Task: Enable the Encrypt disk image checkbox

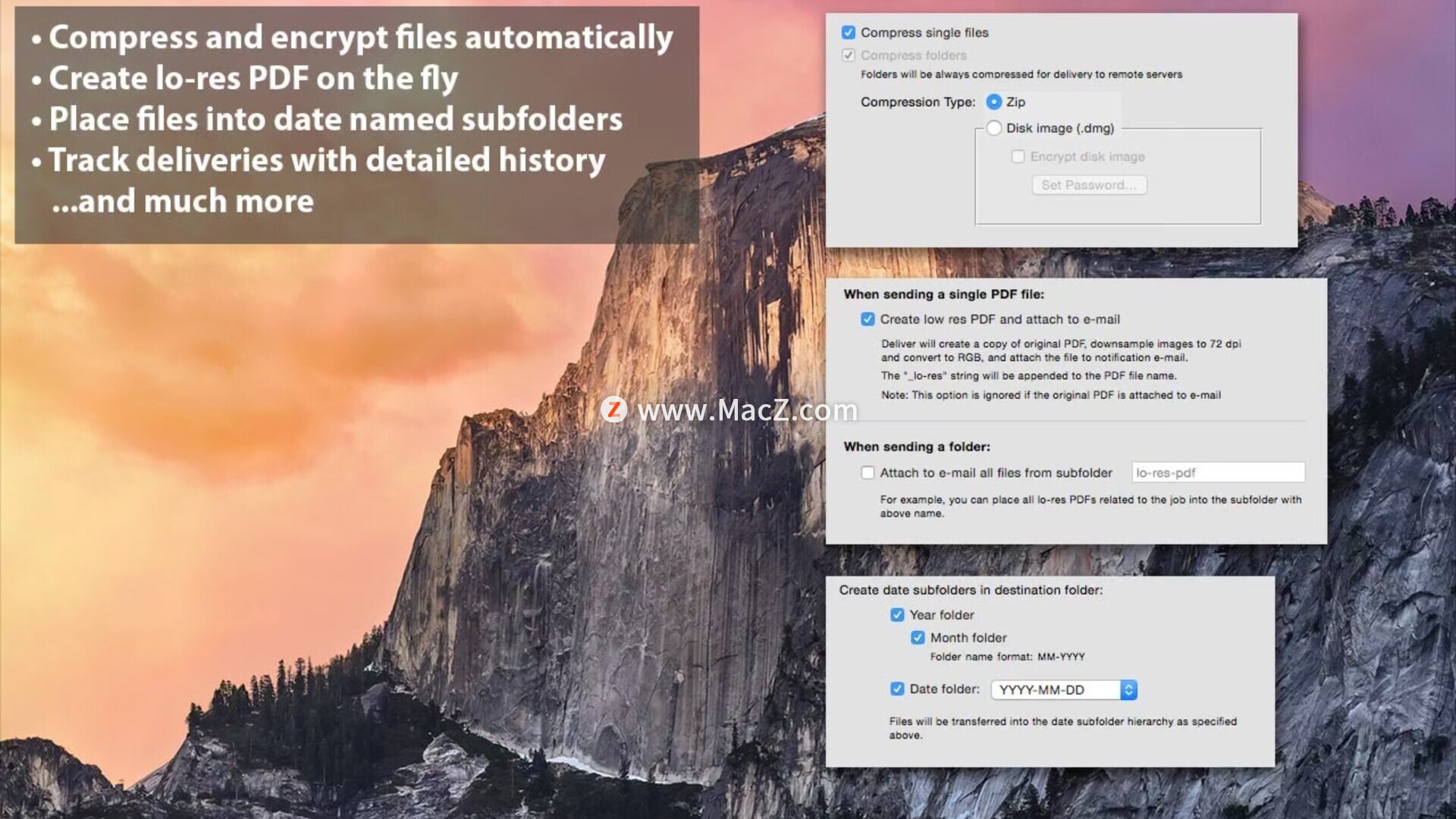Action: (1018, 156)
